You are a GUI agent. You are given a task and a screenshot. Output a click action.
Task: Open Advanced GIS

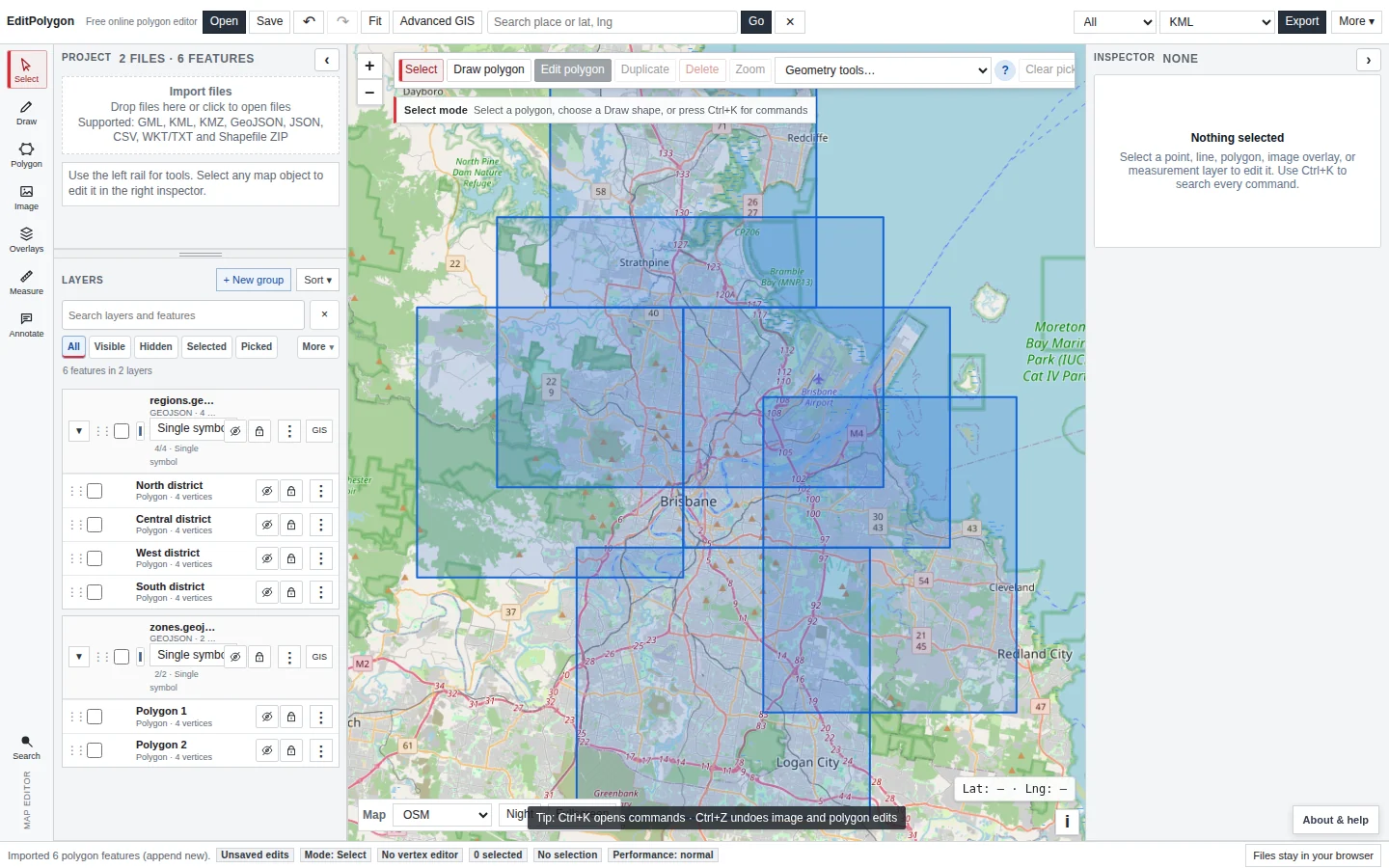[437, 21]
